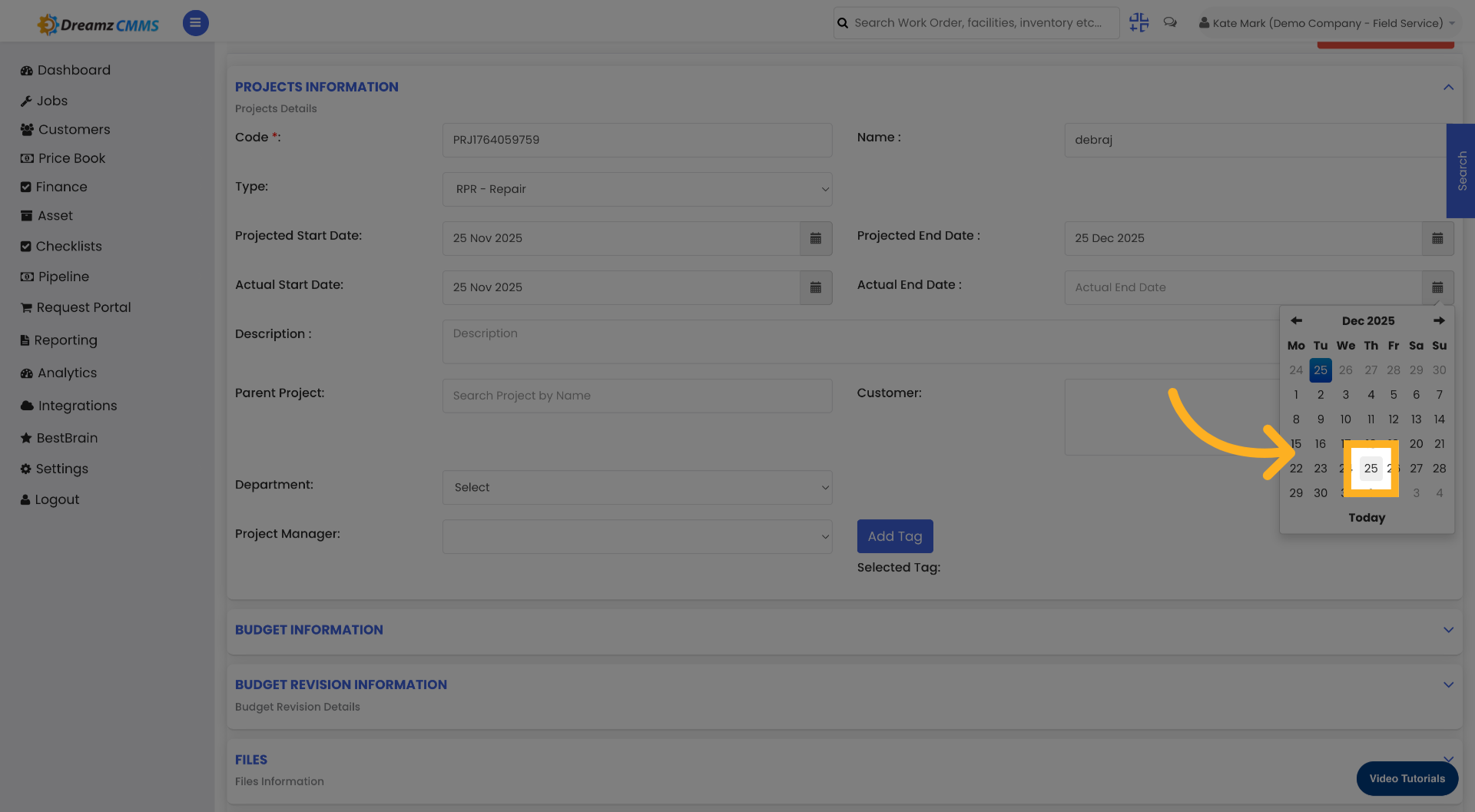Open Settings in sidebar
This screenshot has height=812, width=1475.
click(54, 469)
